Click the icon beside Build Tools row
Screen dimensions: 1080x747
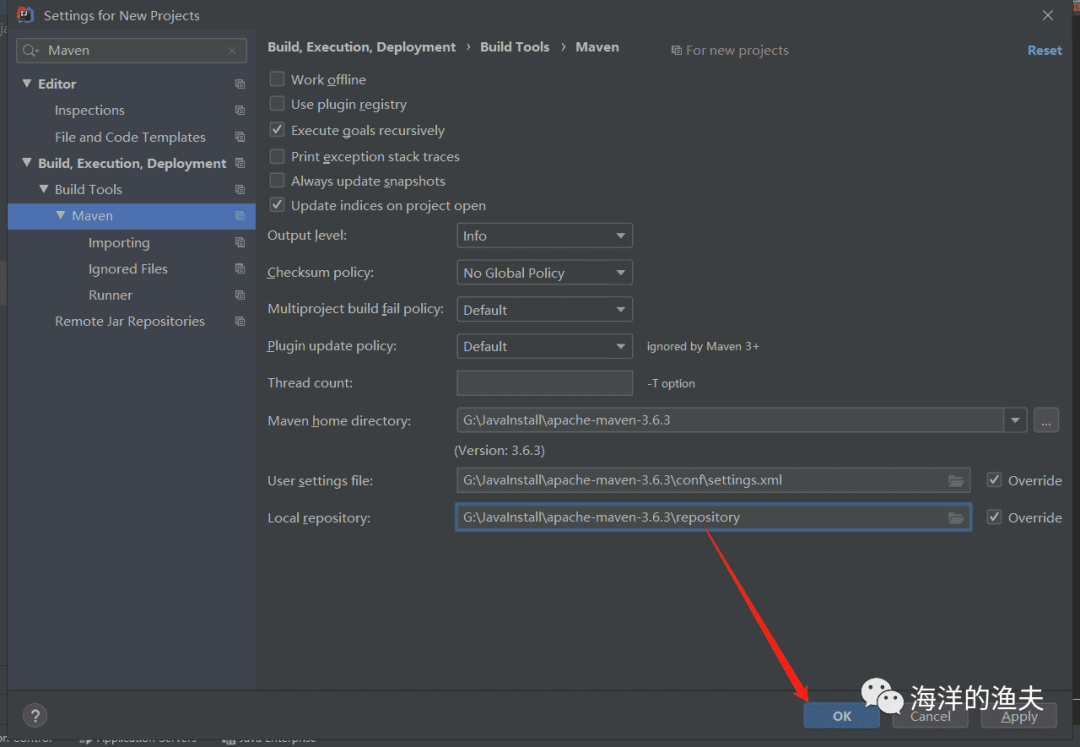[240, 189]
